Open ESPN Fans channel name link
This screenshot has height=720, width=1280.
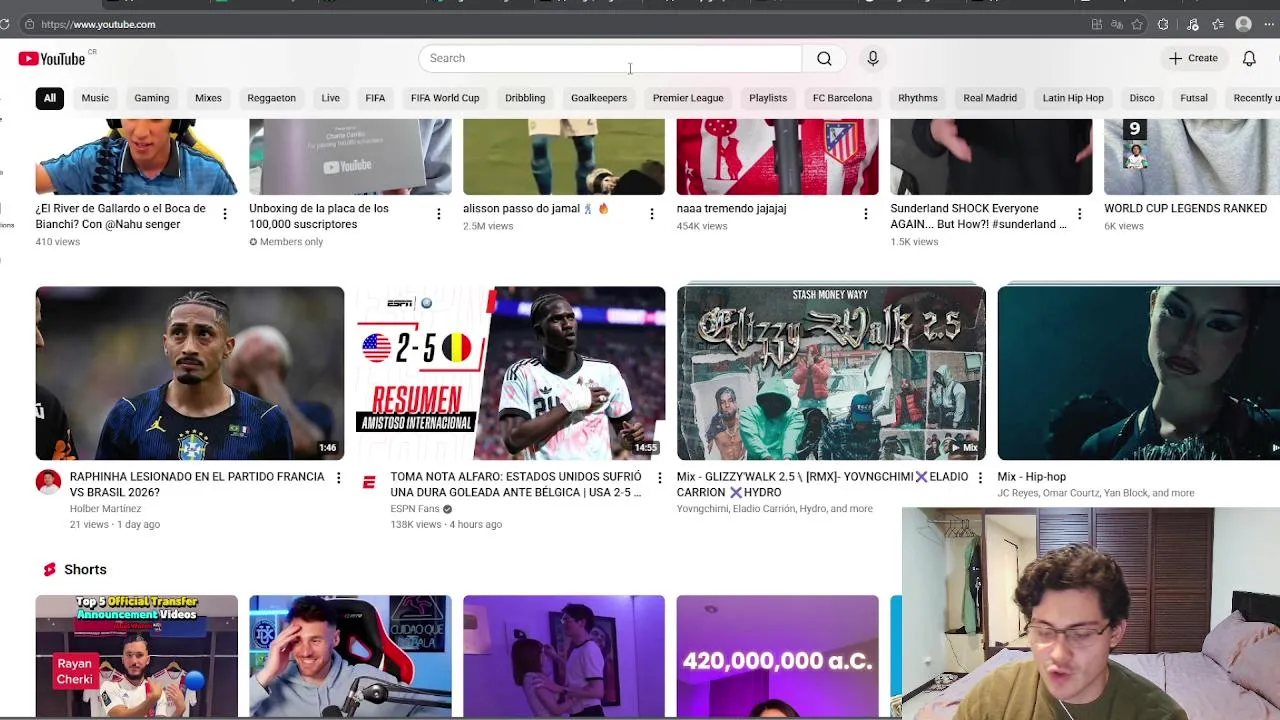click(x=415, y=509)
